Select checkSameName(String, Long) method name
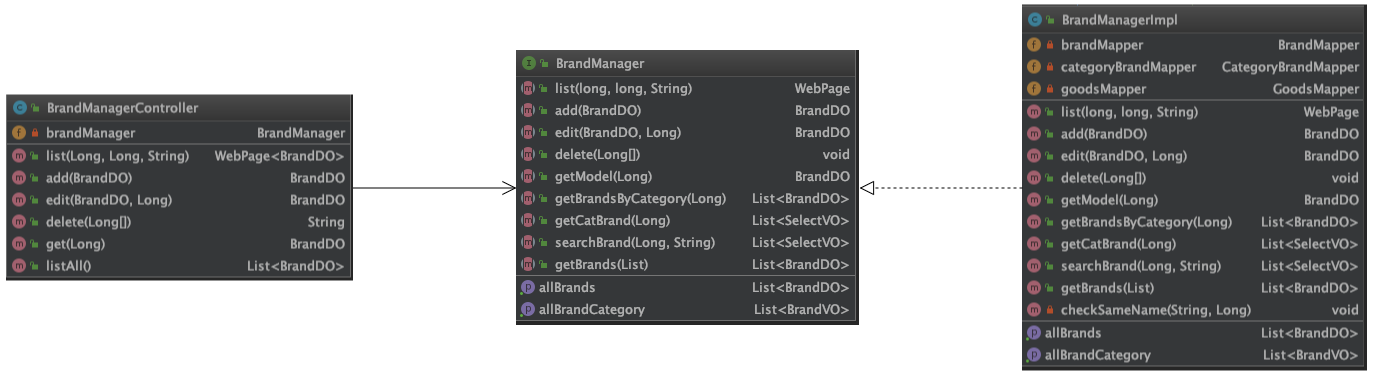 pyautogui.click(x=1156, y=310)
